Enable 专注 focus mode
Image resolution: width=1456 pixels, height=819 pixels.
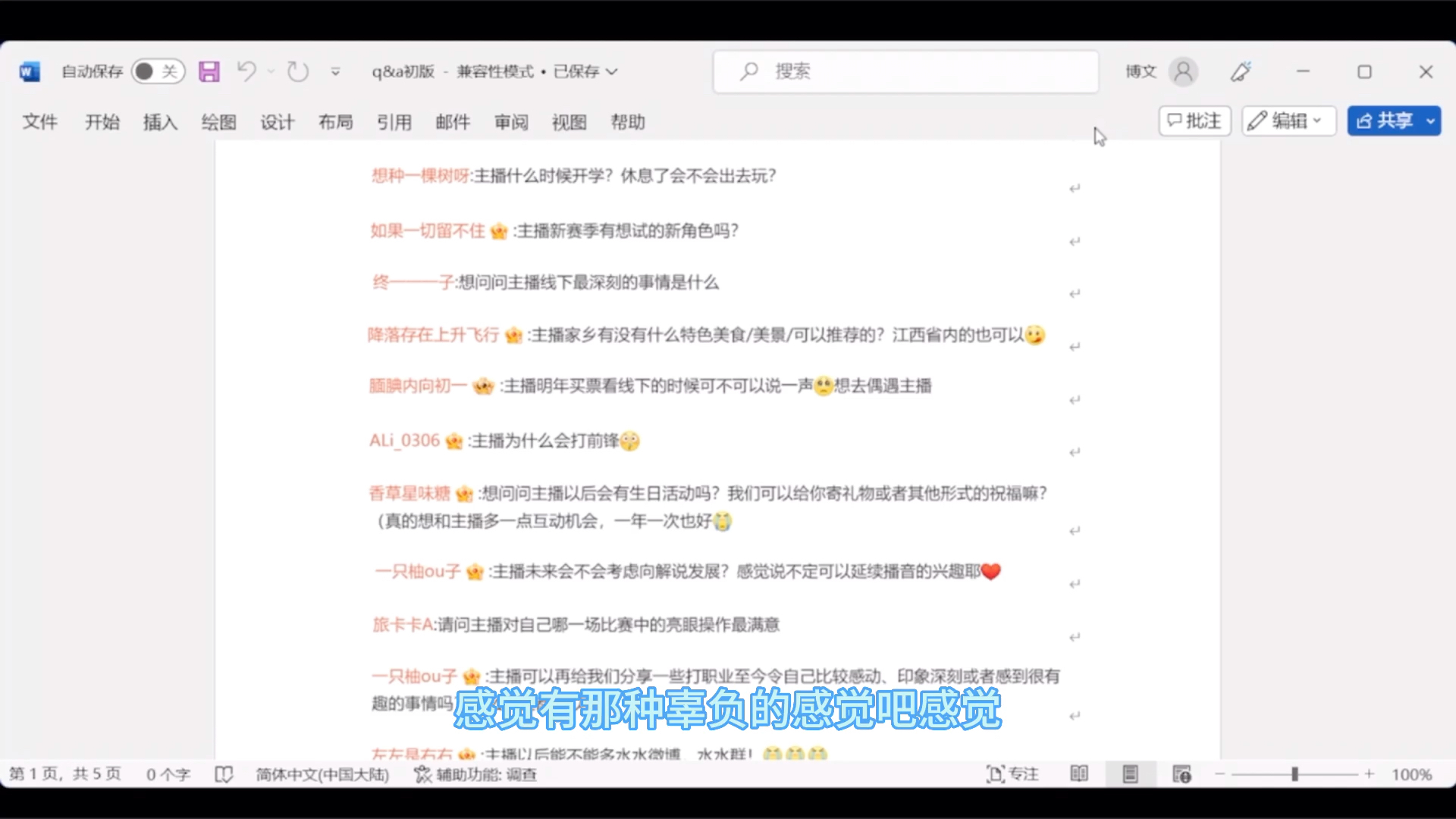click(1012, 773)
